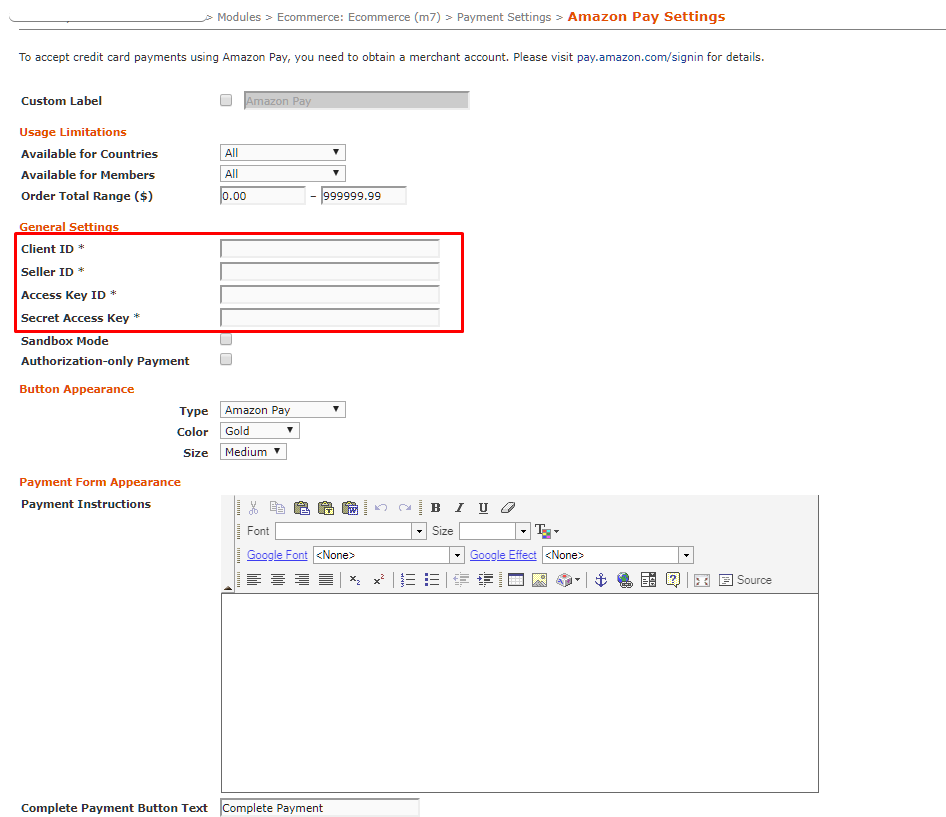Open the Google Effect link
The width and height of the screenshot is (946, 817).
tap(503, 555)
